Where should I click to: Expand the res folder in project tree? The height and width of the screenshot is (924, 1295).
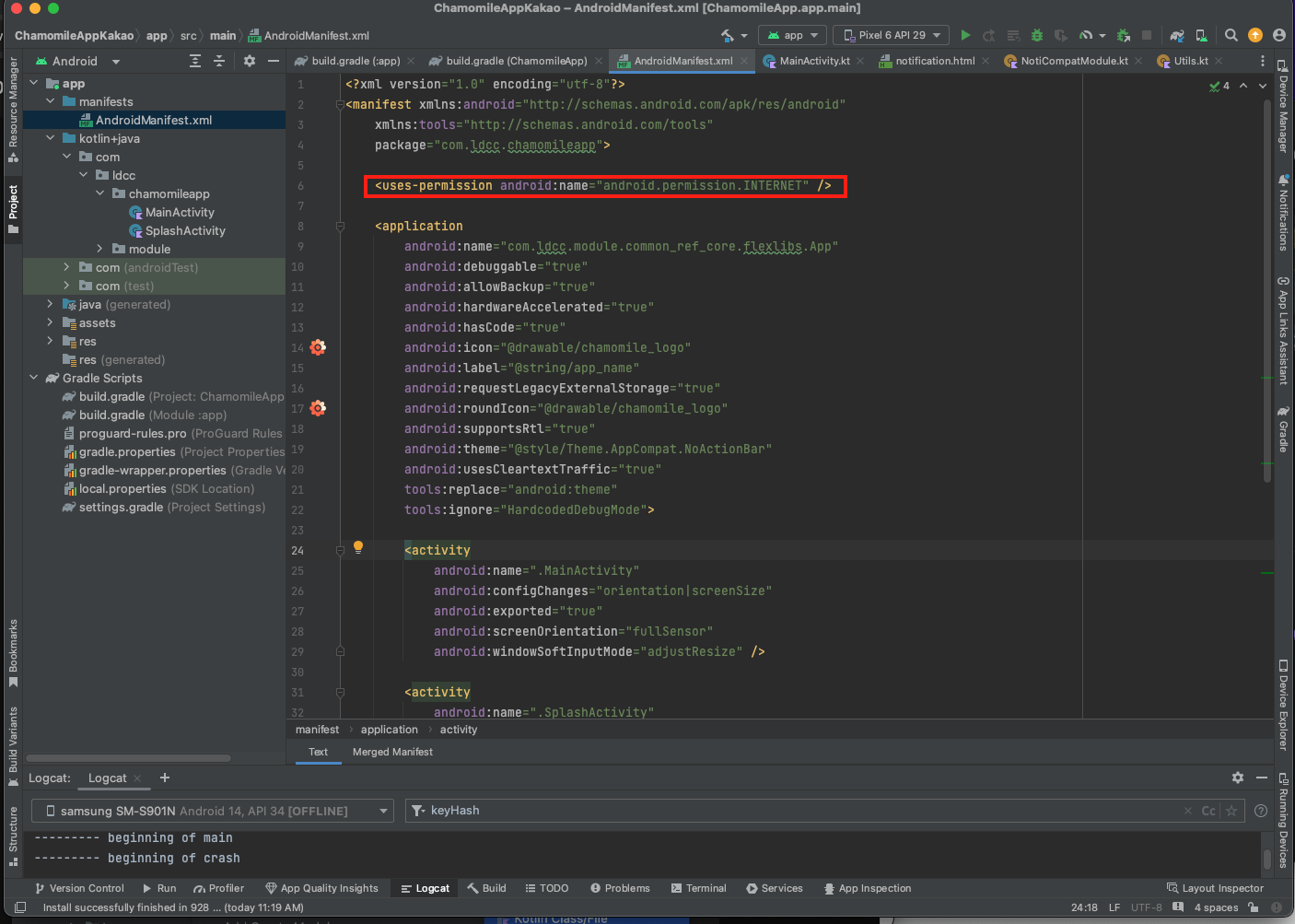point(50,341)
